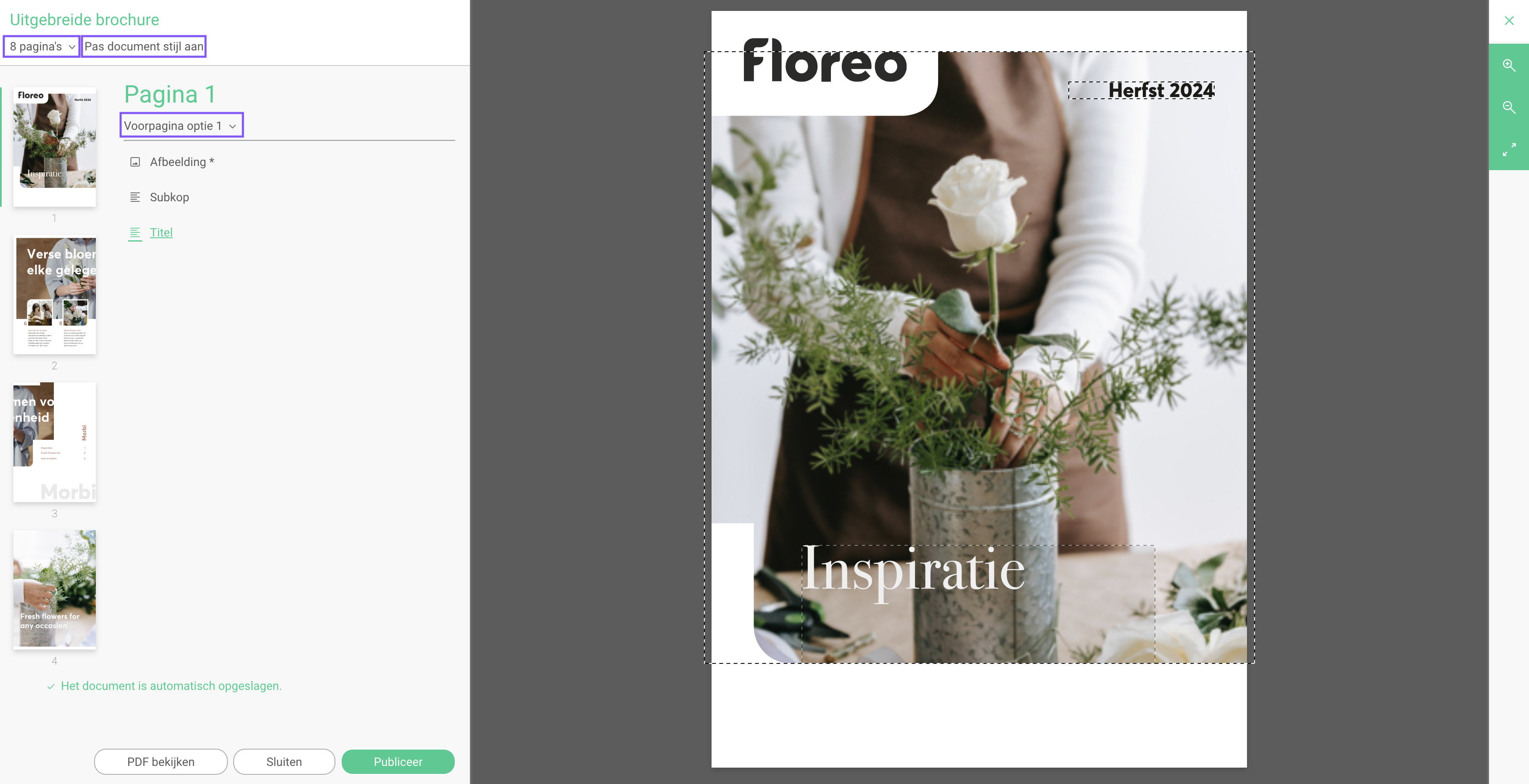The image size is (1529, 784).
Task: Click the text icon beside Titel
Action: point(135,233)
